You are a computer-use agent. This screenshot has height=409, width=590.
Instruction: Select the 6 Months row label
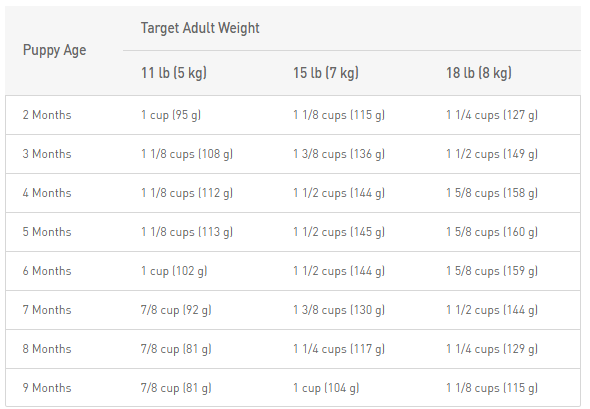tap(47, 271)
